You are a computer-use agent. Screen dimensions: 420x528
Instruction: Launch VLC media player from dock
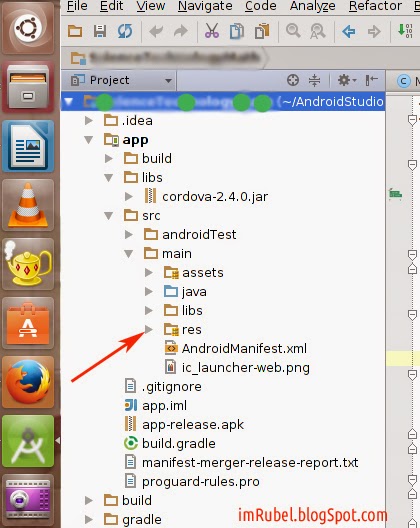click(x=28, y=205)
